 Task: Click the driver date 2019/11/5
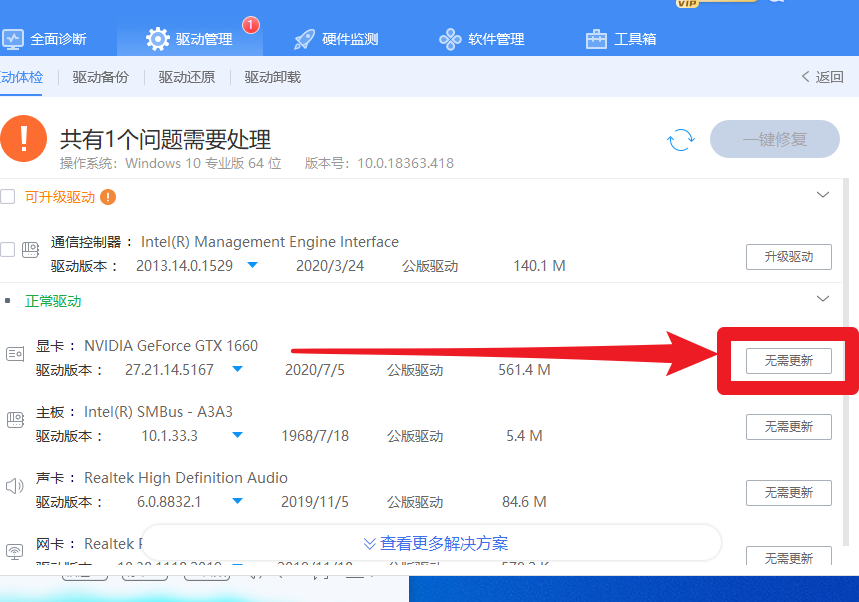(315, 502)
